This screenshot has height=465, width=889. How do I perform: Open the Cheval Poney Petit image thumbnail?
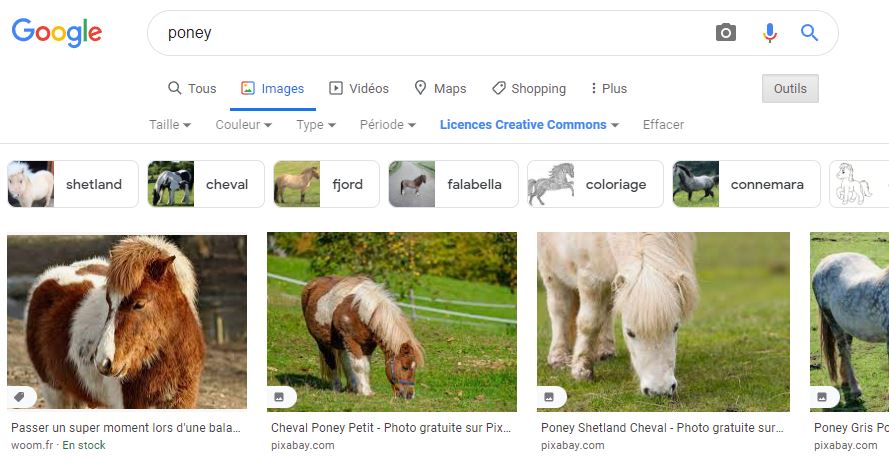click(392, 321)
